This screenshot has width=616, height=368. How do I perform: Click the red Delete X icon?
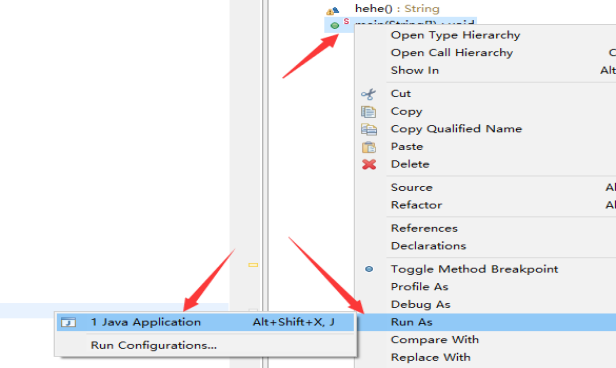(x=369, y=164)
